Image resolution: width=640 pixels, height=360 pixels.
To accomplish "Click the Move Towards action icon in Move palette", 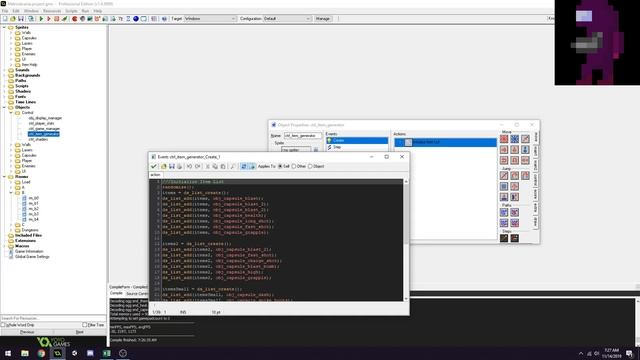I will [x=525, y=139].
